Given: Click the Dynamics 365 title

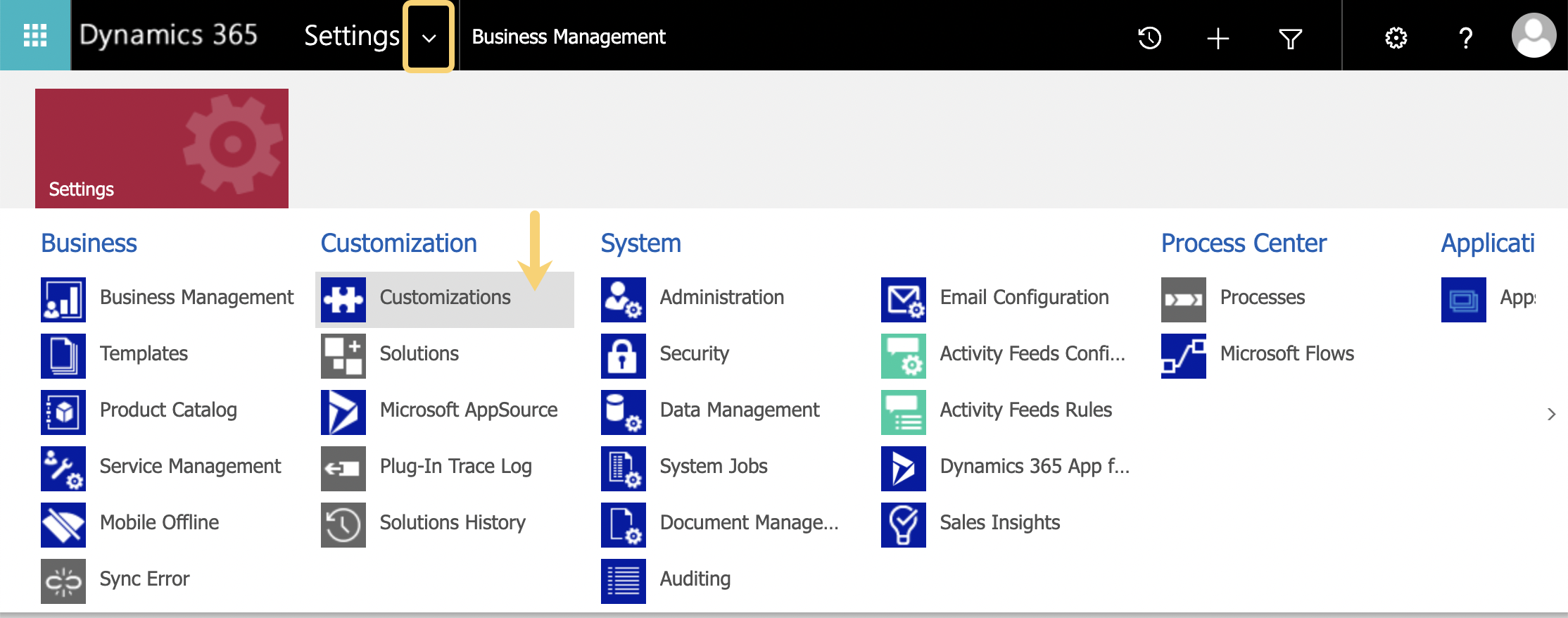Looking at the screenshot, I should click(x=169, y=35).
